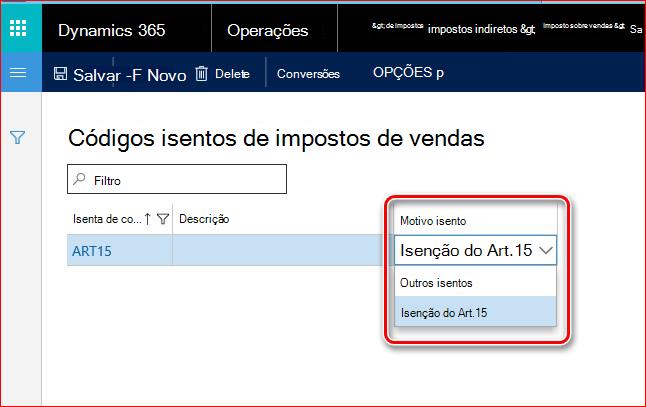This screenshot has width=646, height=407.
Task: Click impostos indiretos breadcrumb
Action: click(481, 29)
